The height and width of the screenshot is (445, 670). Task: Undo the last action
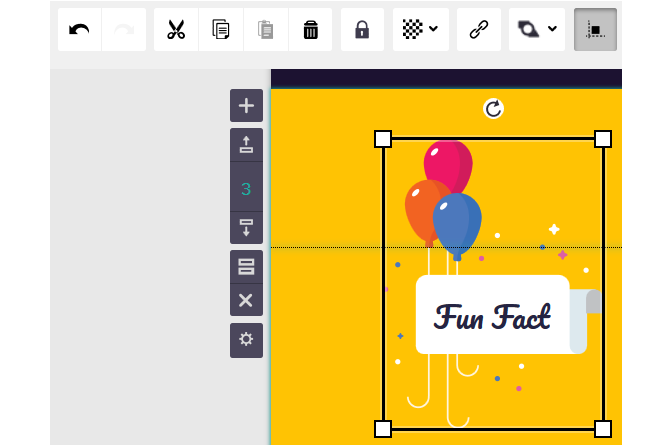point(79,29)
